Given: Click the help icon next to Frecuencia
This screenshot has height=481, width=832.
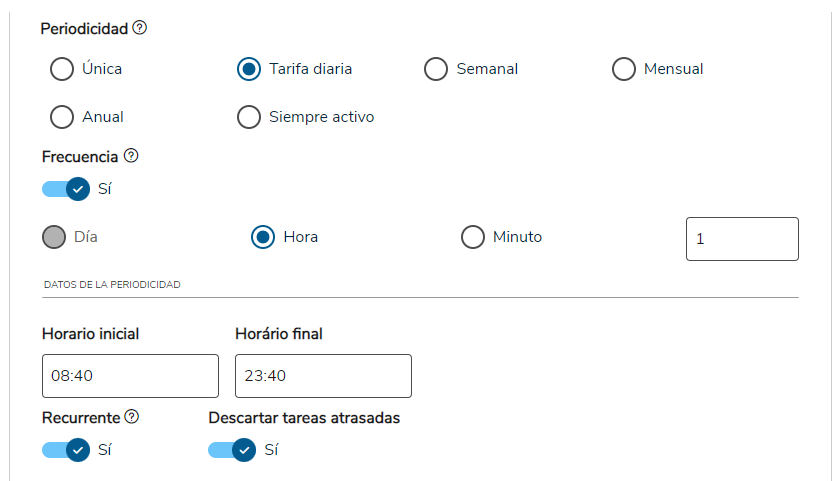Looking at the screenshot, I should (x=131, y=156).
